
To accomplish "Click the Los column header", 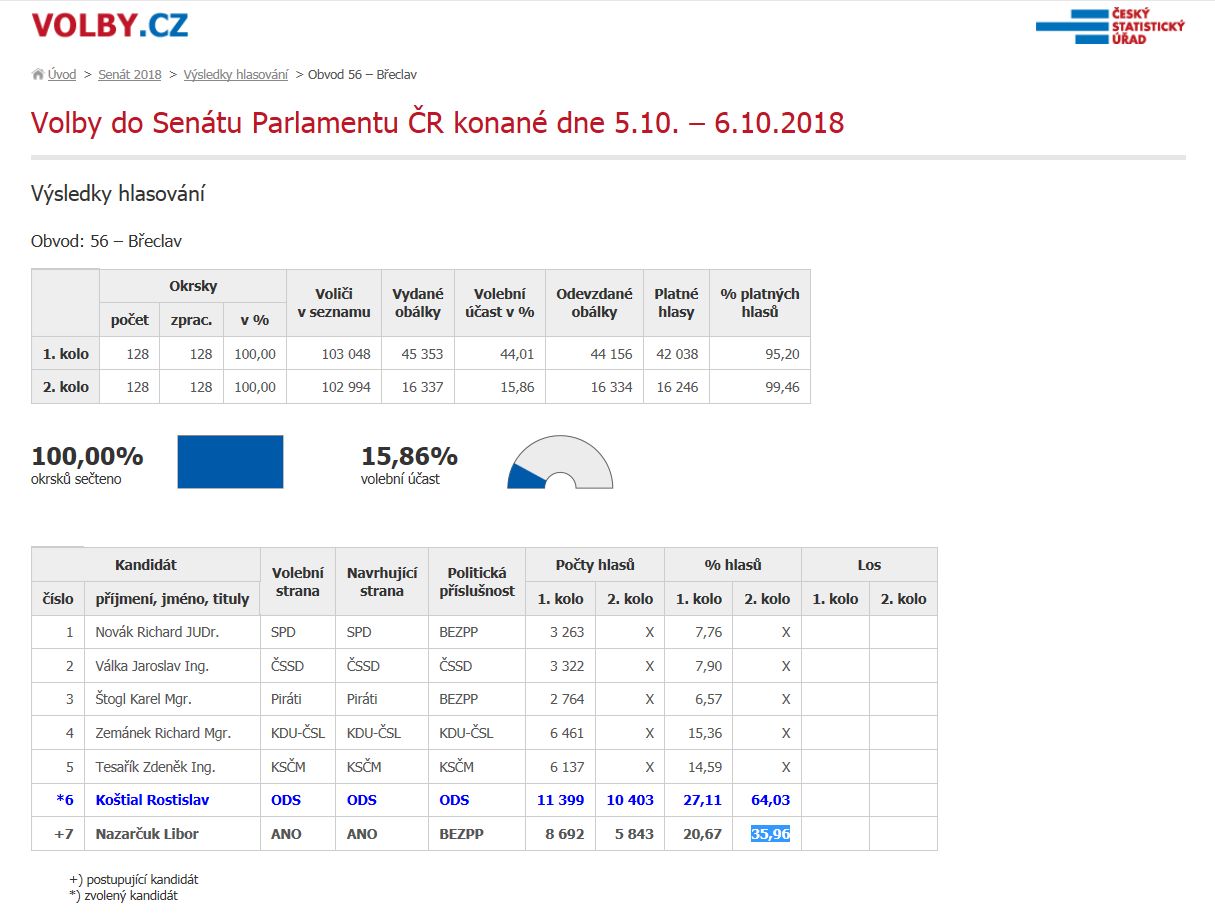I will (x=869, y=565).
